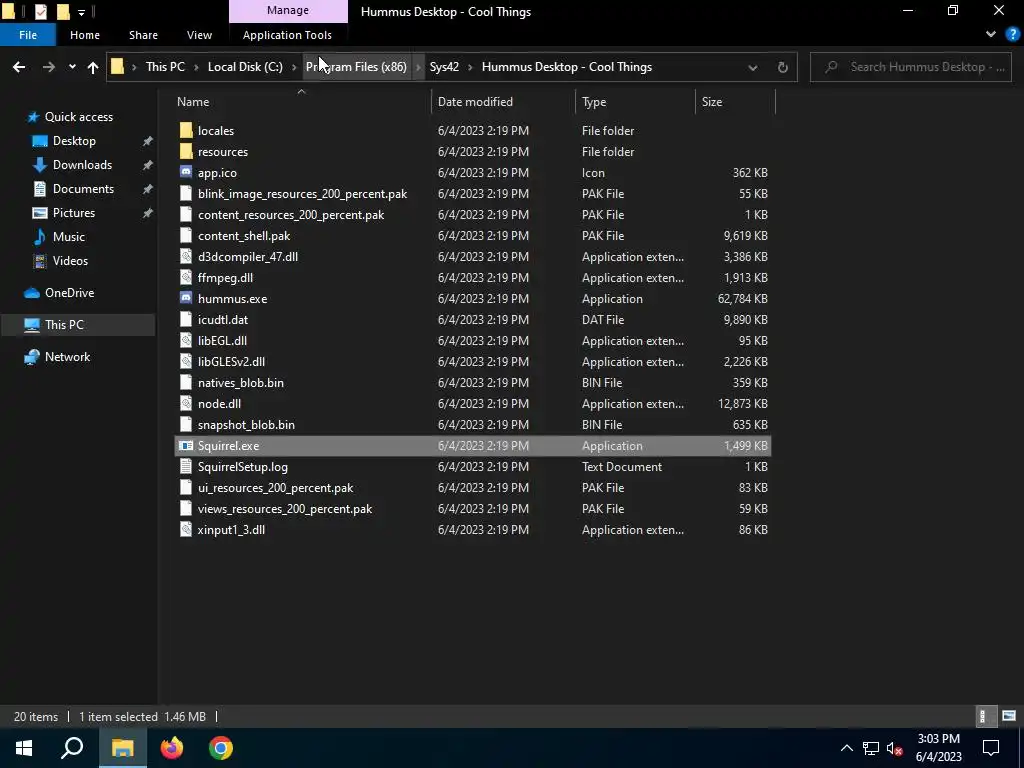This screenshot has width=1024, height=768.
Task: Select icudtl.dat file
Action: click(223, 319)
